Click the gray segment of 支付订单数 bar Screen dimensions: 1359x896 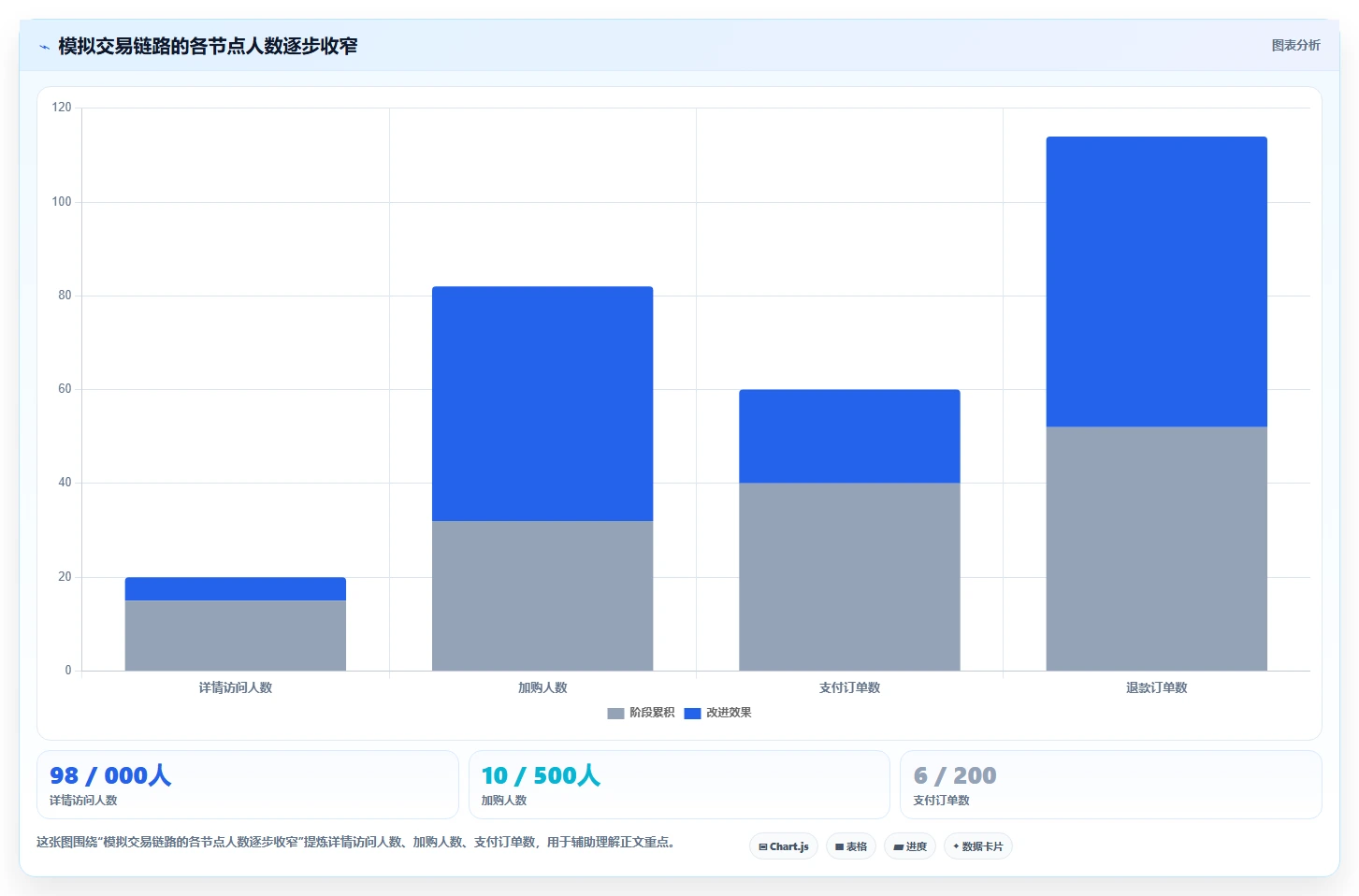(849, 576)
